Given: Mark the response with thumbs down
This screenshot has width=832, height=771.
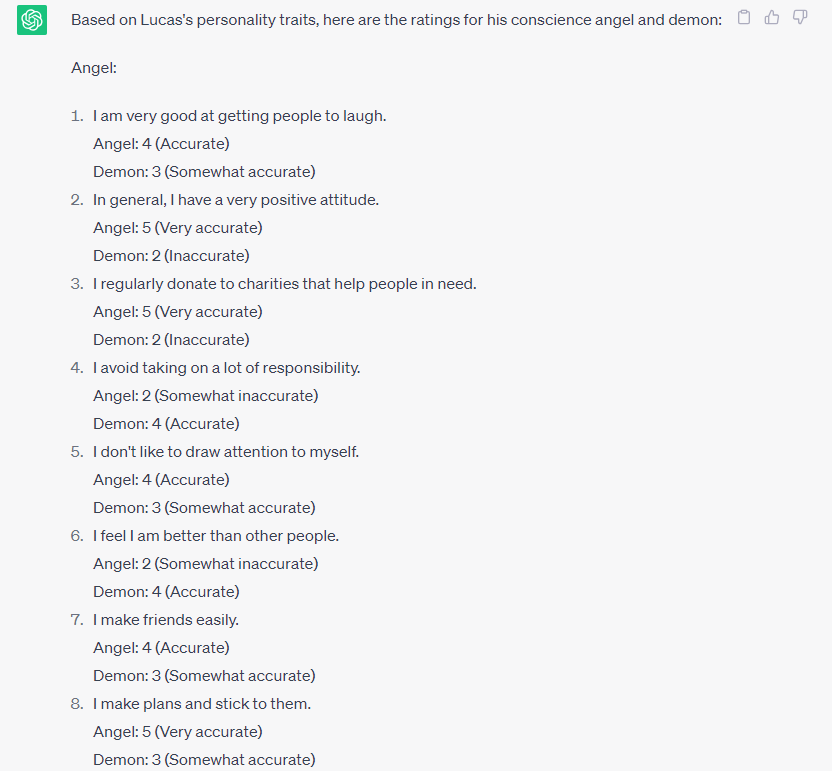Looking at the screenshot, I should coord(800,17).
